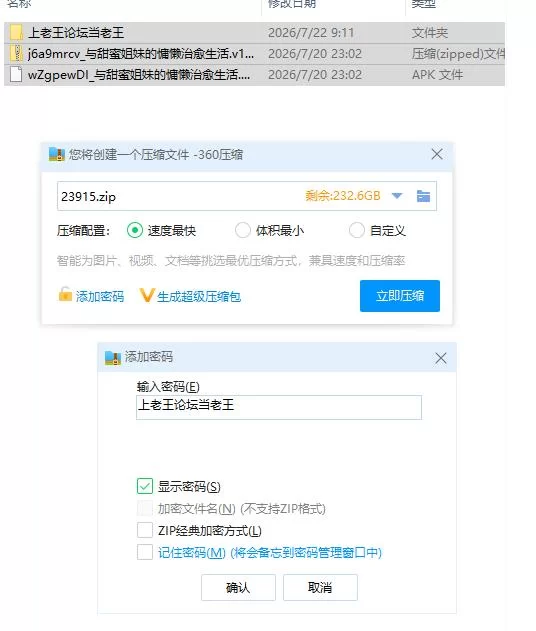Click the 输入密码(E) password field
The height and width of the screenshot is (631, 536).
[279, 407]
